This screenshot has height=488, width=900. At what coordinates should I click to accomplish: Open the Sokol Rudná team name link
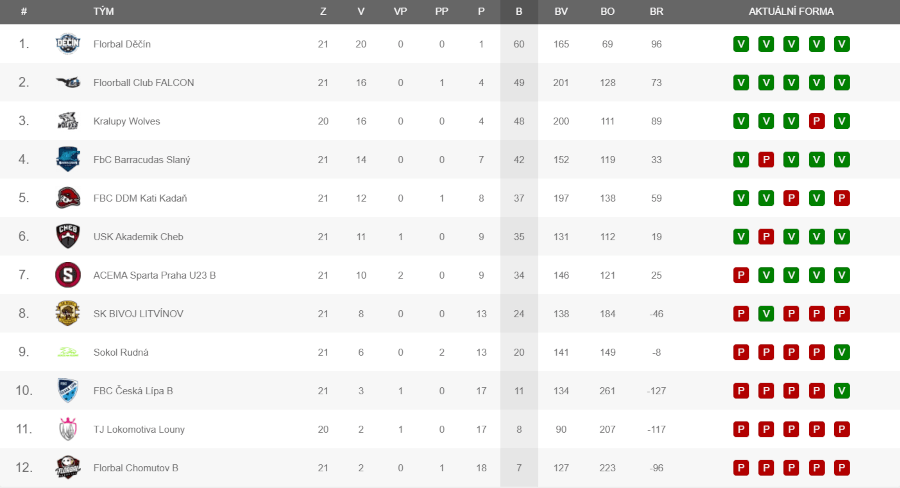coord(121,352)
